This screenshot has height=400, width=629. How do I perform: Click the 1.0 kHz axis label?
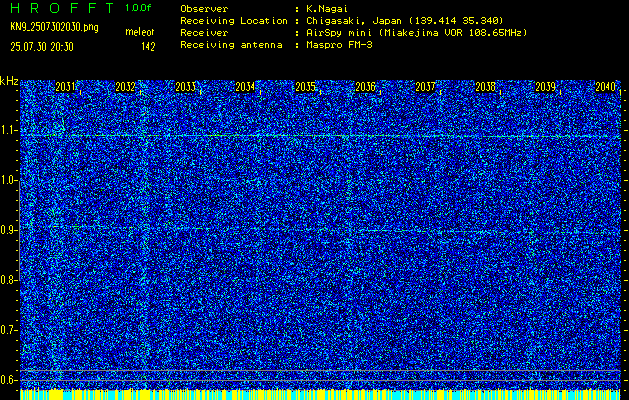tap(9, 180)
